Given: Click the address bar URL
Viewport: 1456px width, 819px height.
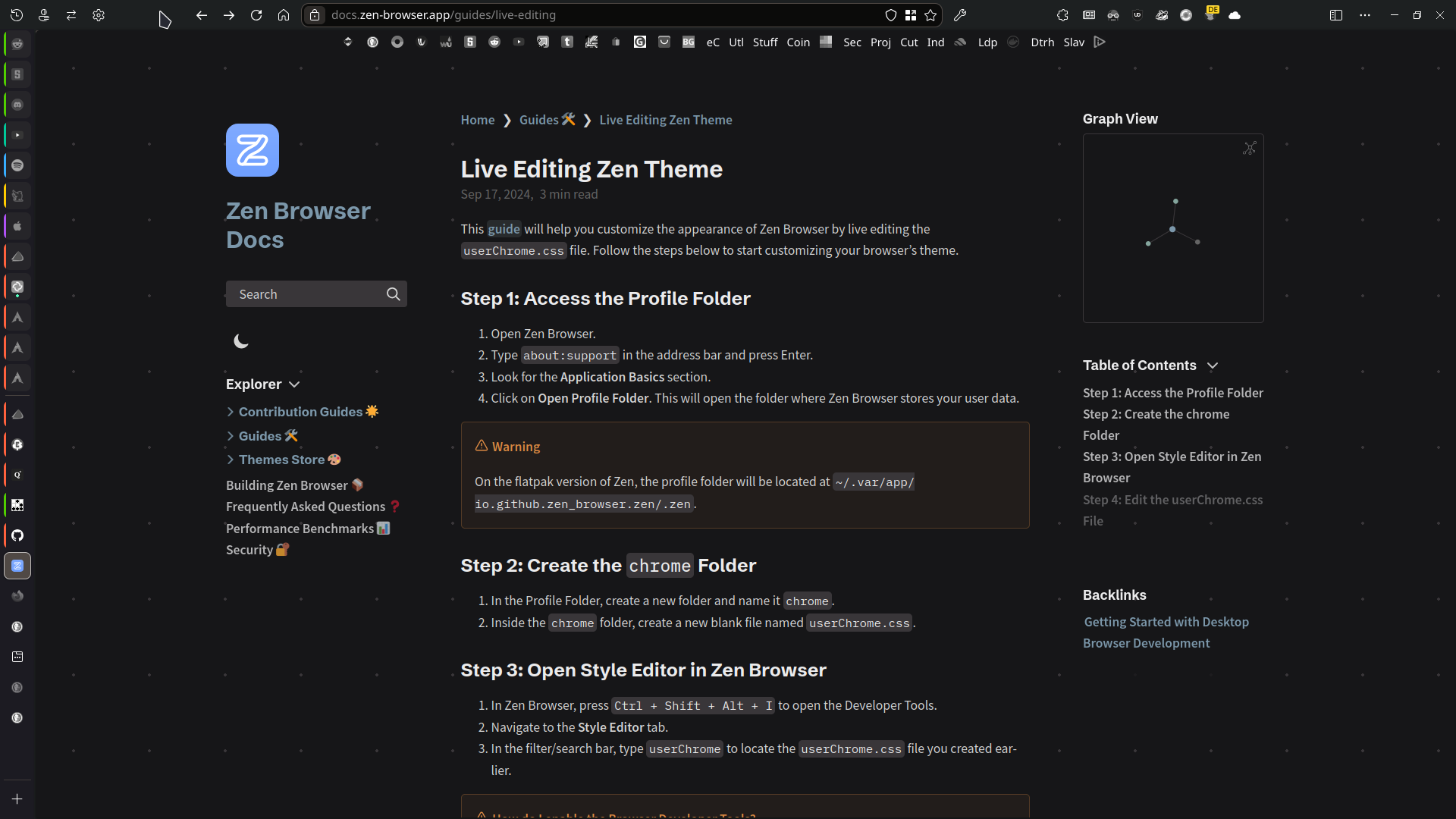Looking at the screenshot, I should click(444, 15).
